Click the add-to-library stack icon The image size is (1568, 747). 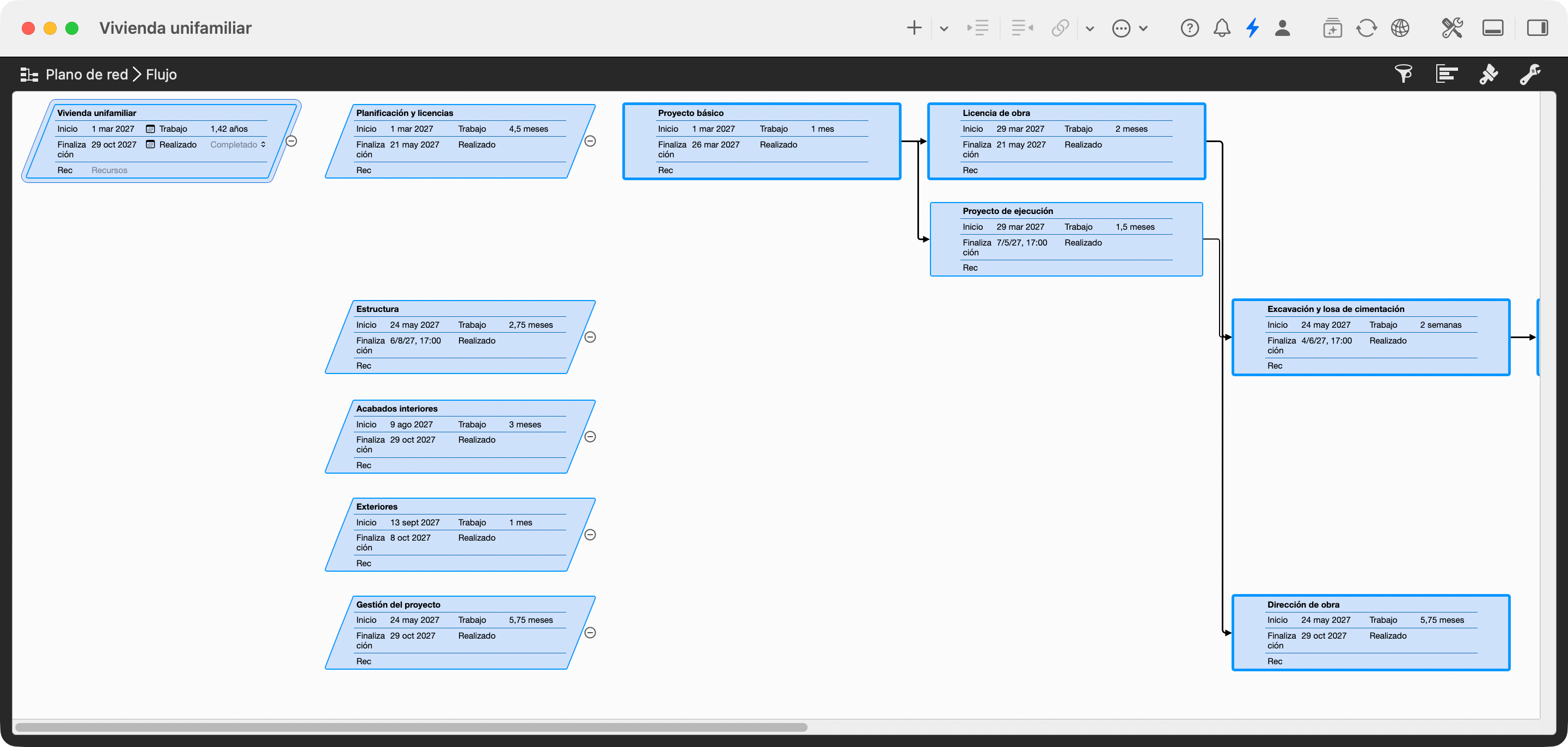(x=1332, y=28)
